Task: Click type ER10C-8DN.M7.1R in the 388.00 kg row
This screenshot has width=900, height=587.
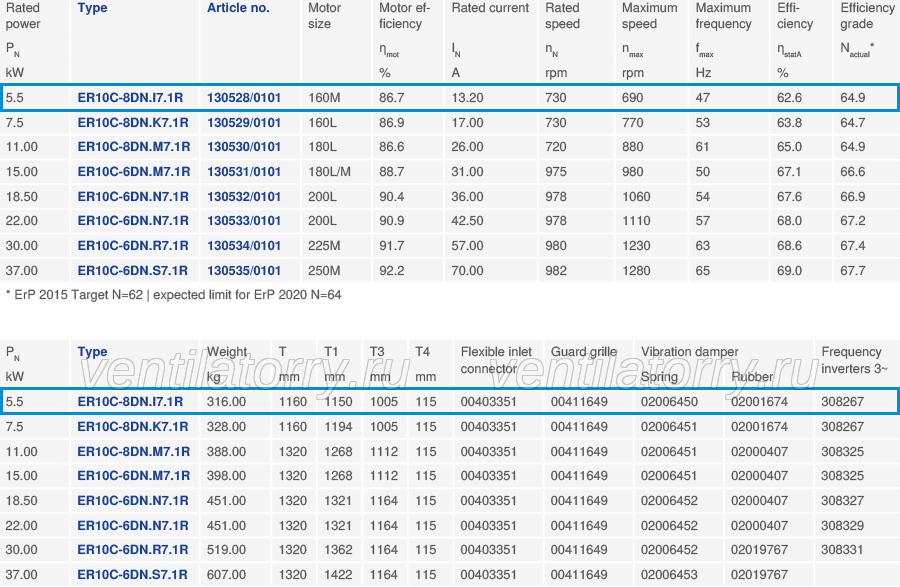Action: click(x=134, y=452)
